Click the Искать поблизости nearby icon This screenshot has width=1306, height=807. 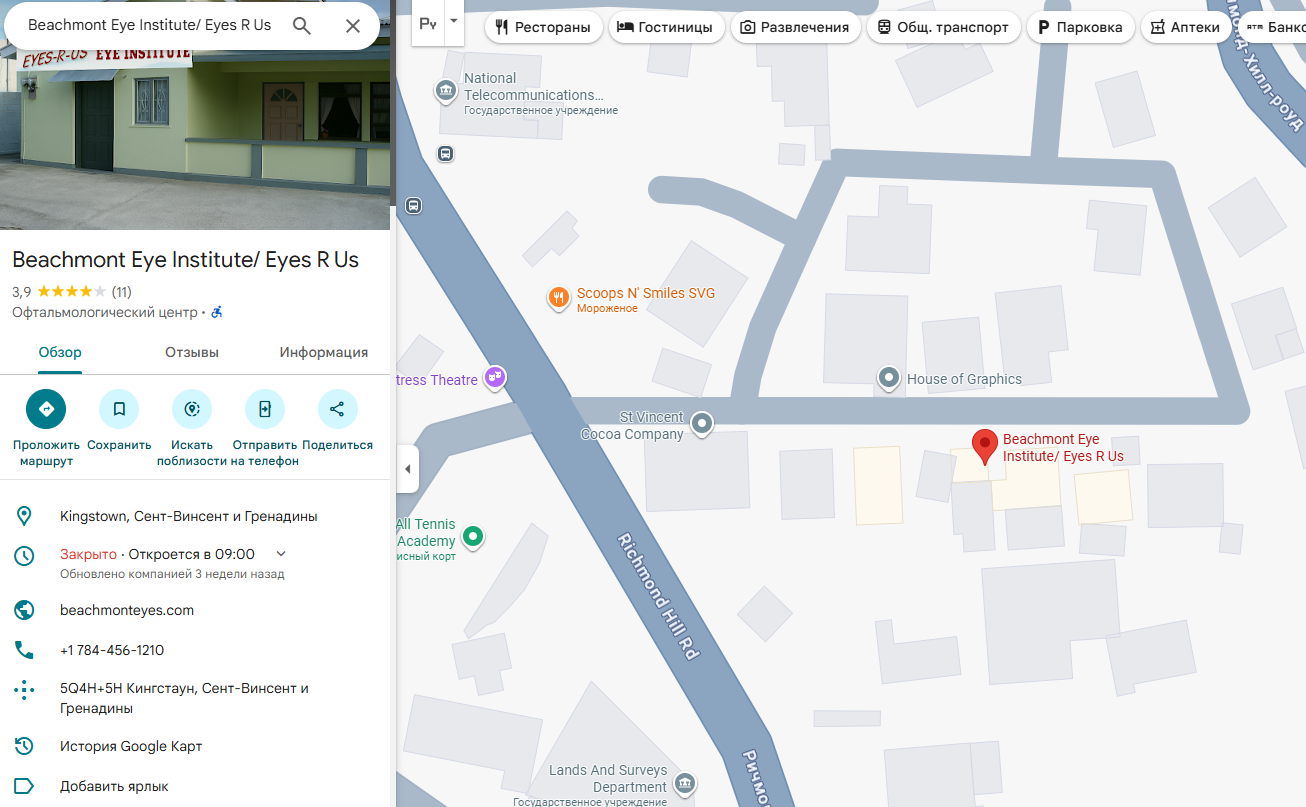click(192, 409)
